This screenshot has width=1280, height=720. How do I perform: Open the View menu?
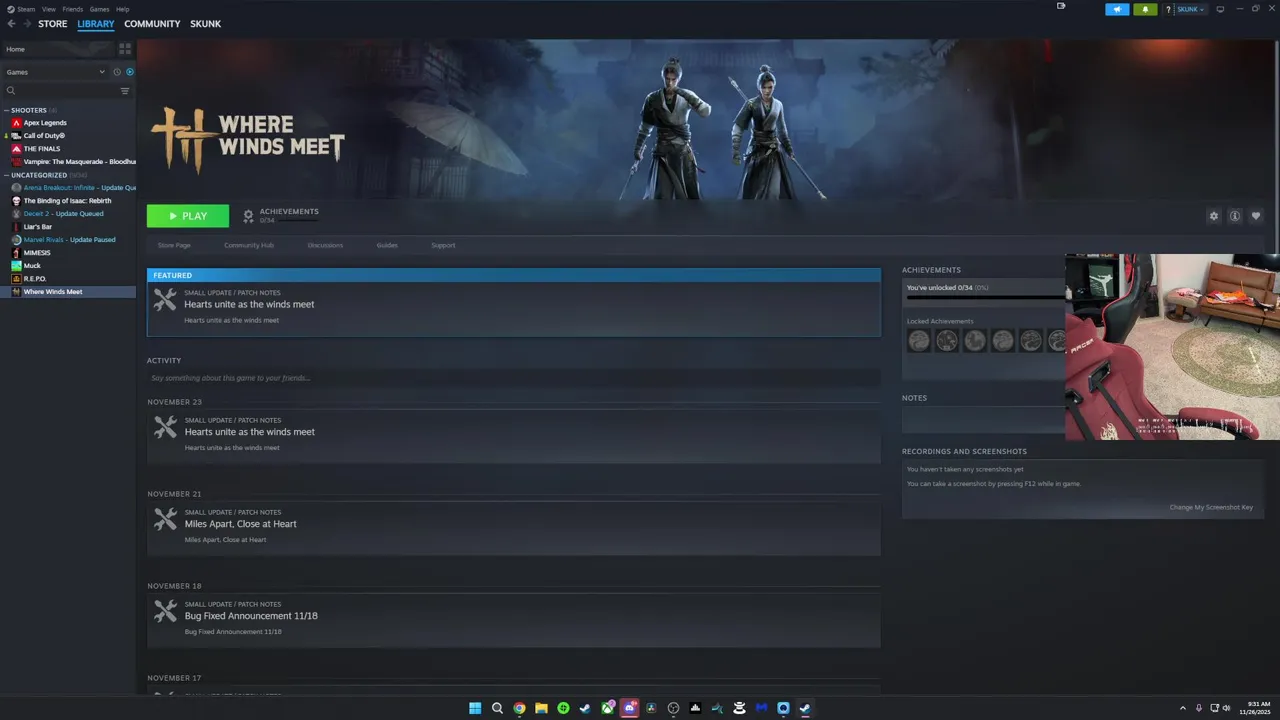coord(49,9)
